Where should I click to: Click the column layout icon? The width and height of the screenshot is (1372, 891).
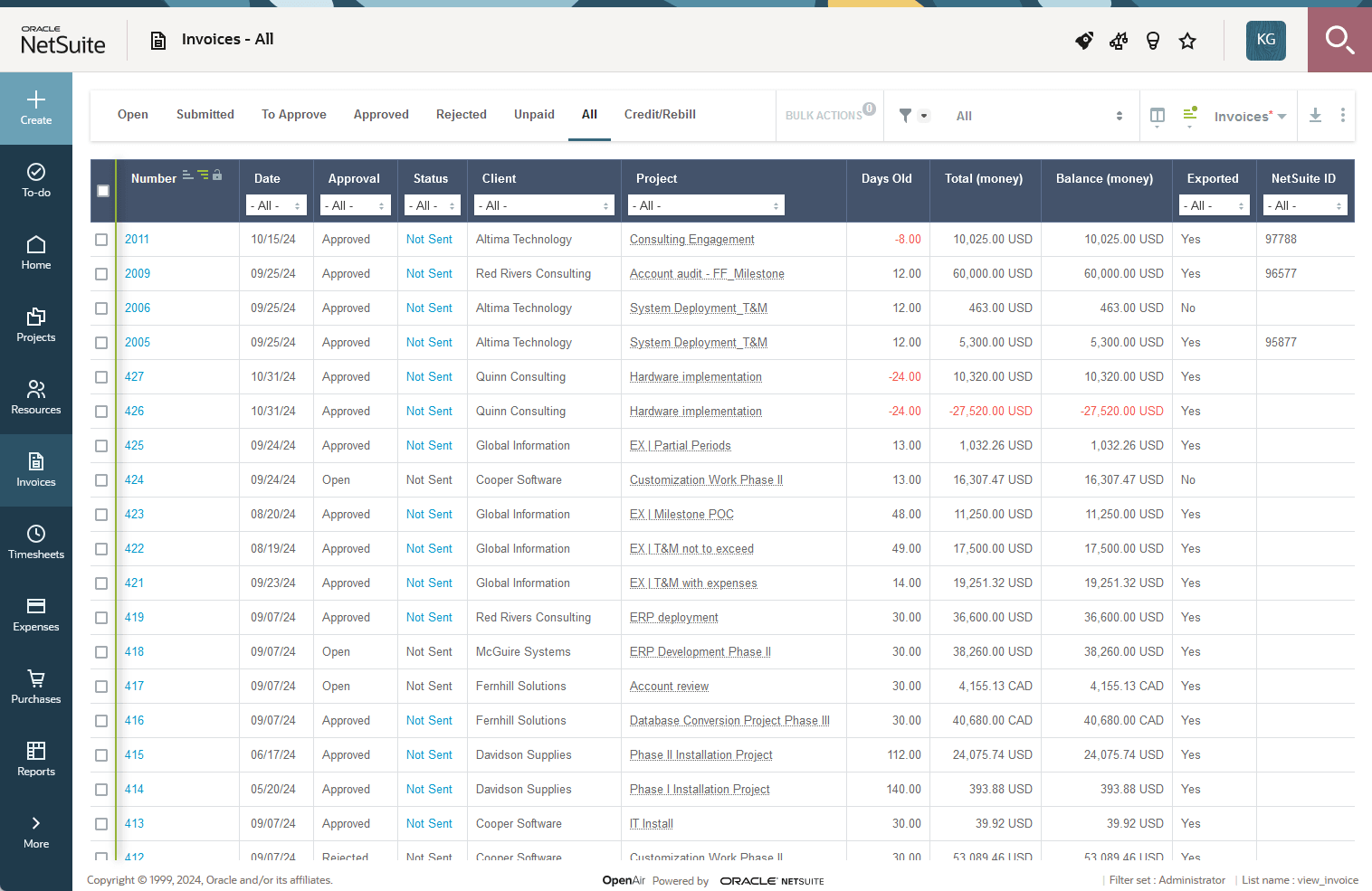tap(1157, 116)
